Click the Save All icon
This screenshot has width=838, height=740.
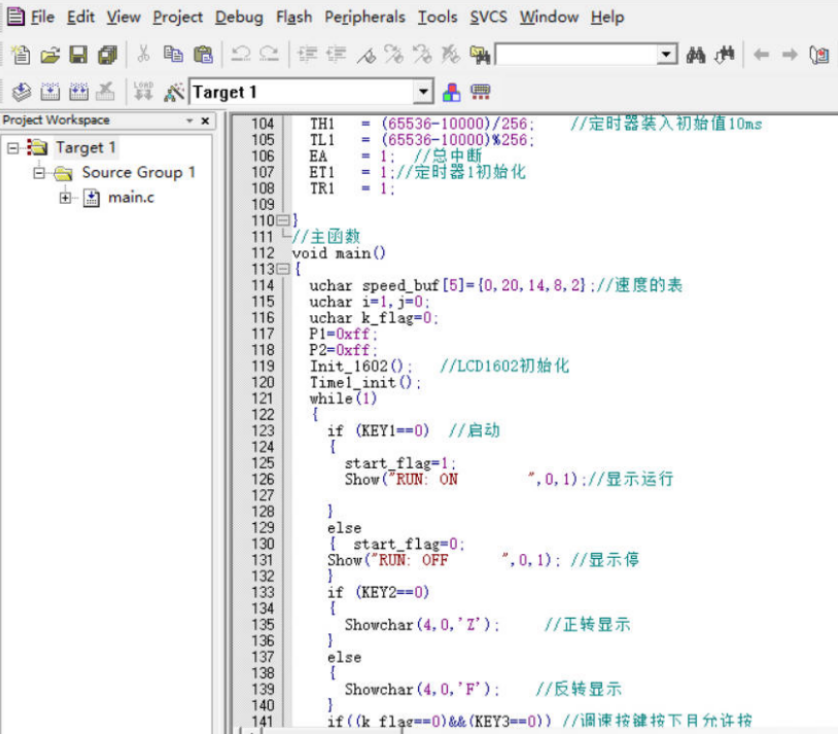pyautogui.click(x=107, y=55)
